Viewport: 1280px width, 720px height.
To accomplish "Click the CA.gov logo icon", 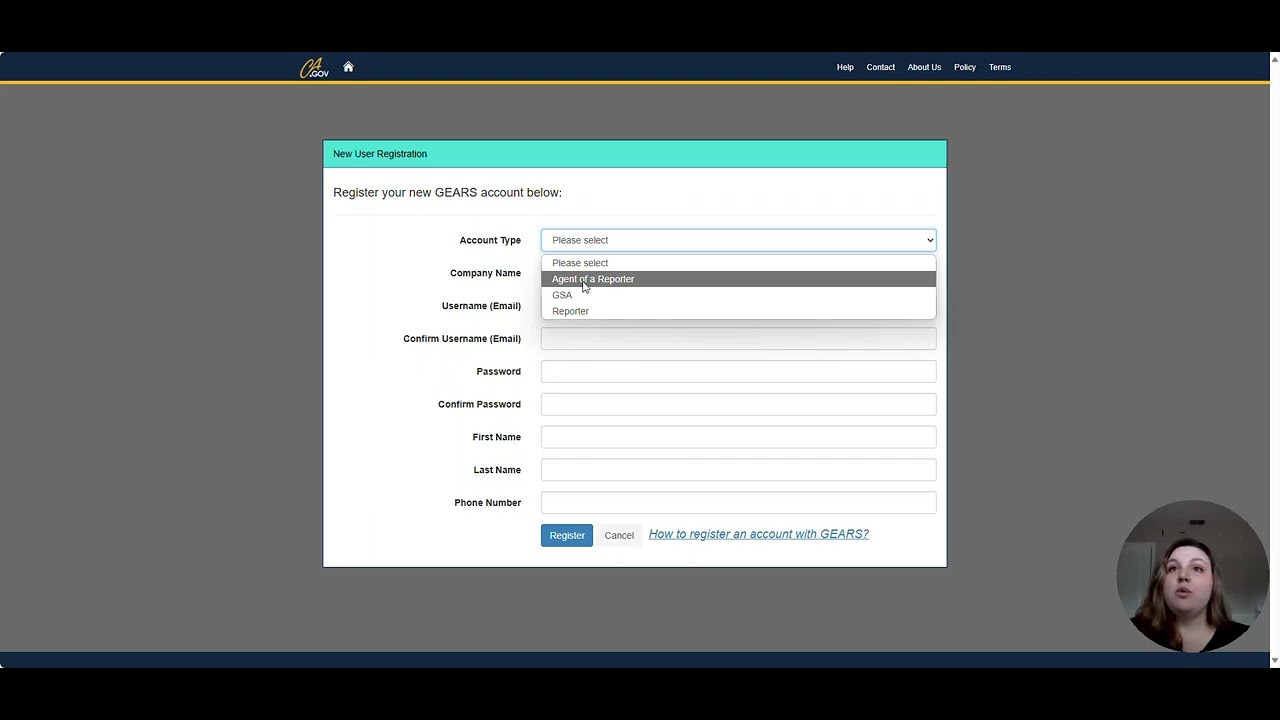I will click(x=314, y=68).
